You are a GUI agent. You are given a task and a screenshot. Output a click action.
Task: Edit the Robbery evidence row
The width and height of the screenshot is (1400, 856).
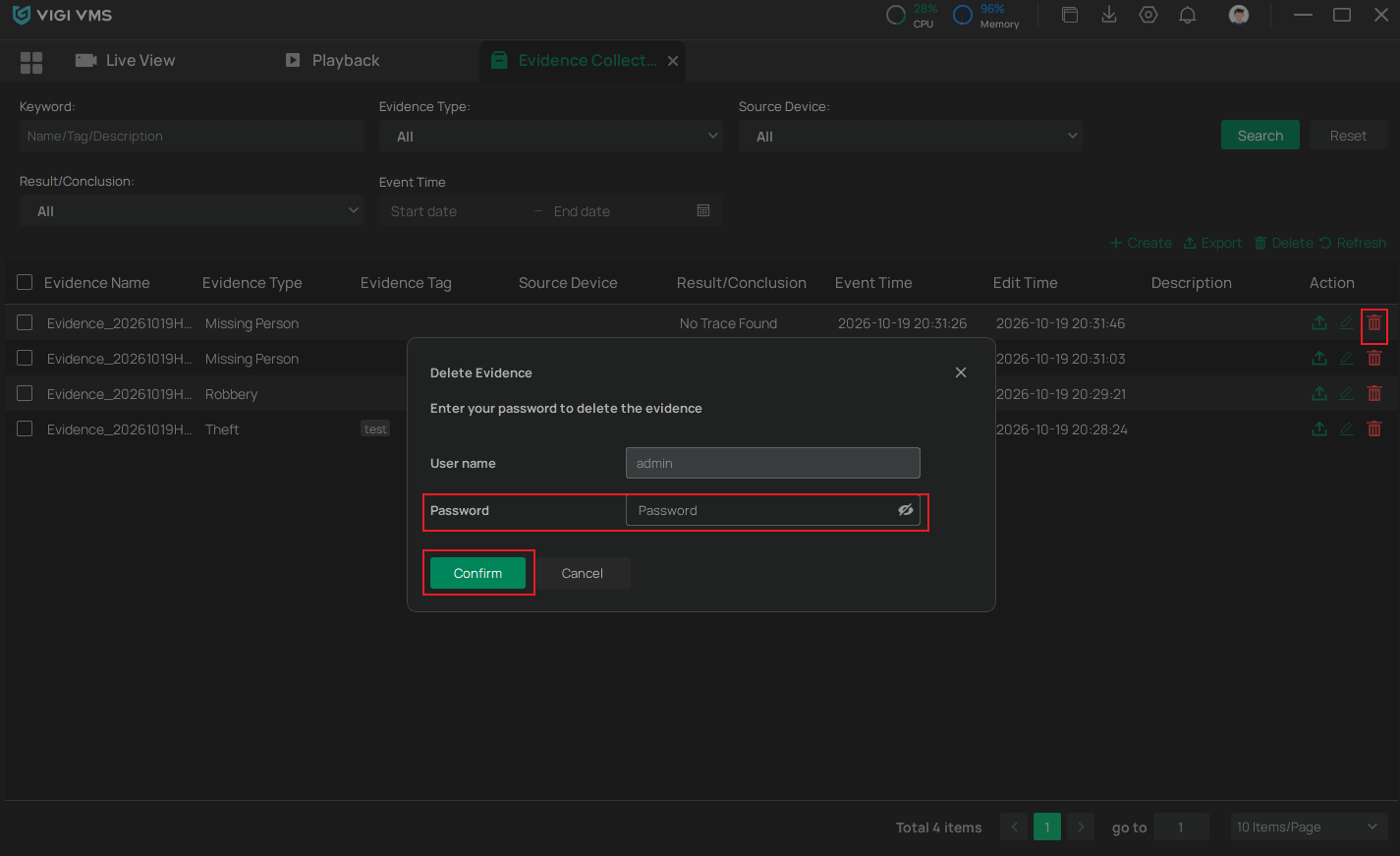coord(1346,394)
